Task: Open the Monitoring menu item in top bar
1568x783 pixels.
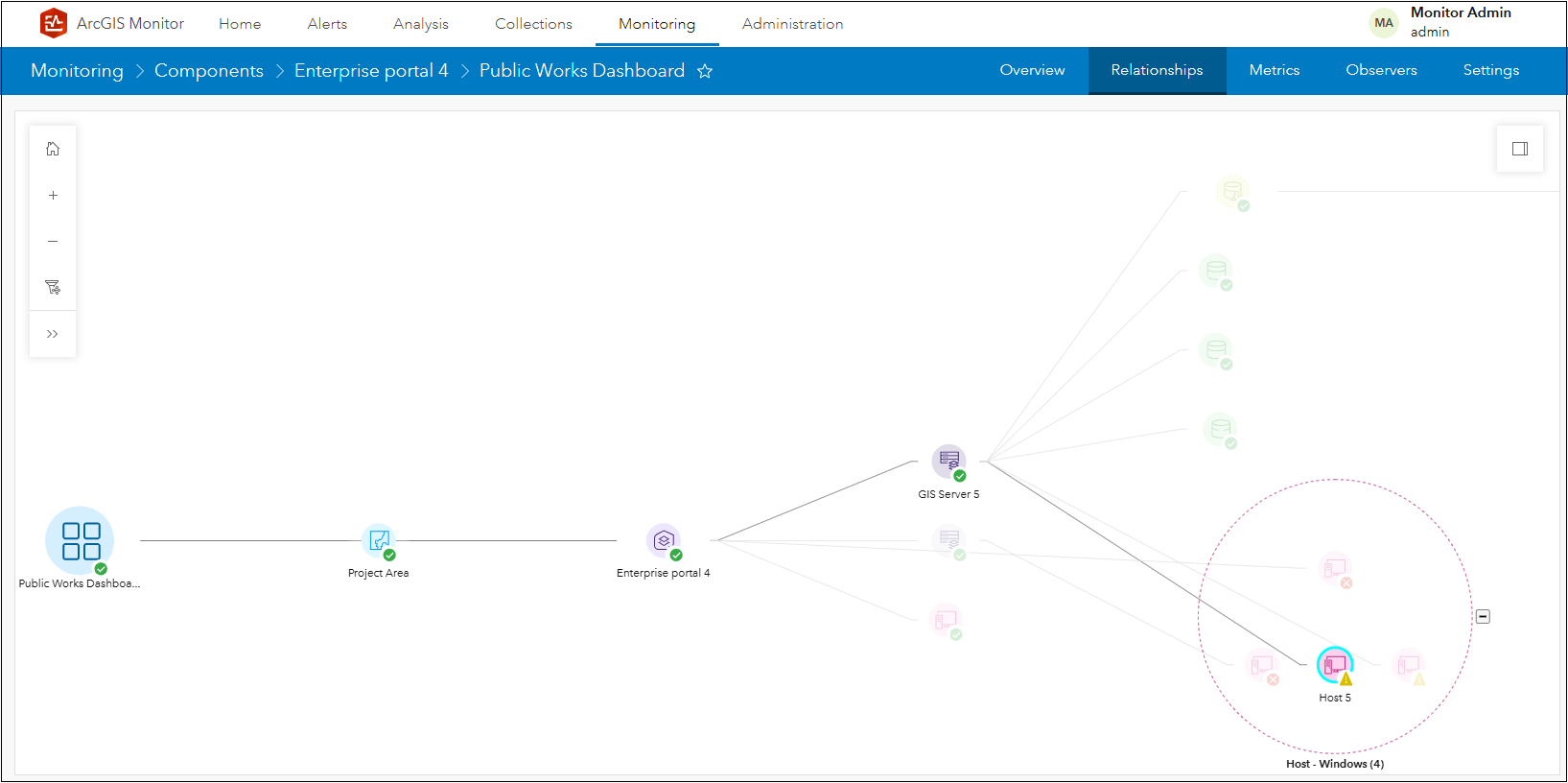Action: tap(657, 24)
